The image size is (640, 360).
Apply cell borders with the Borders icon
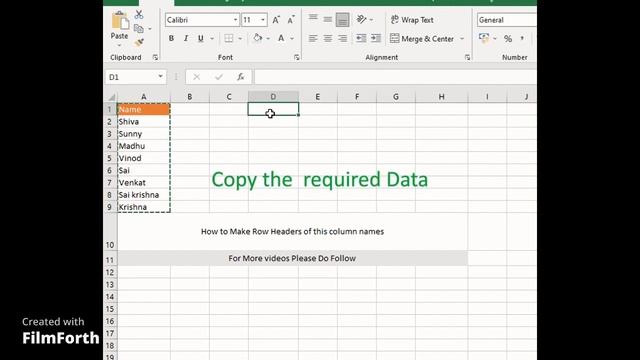click(229, 38)
